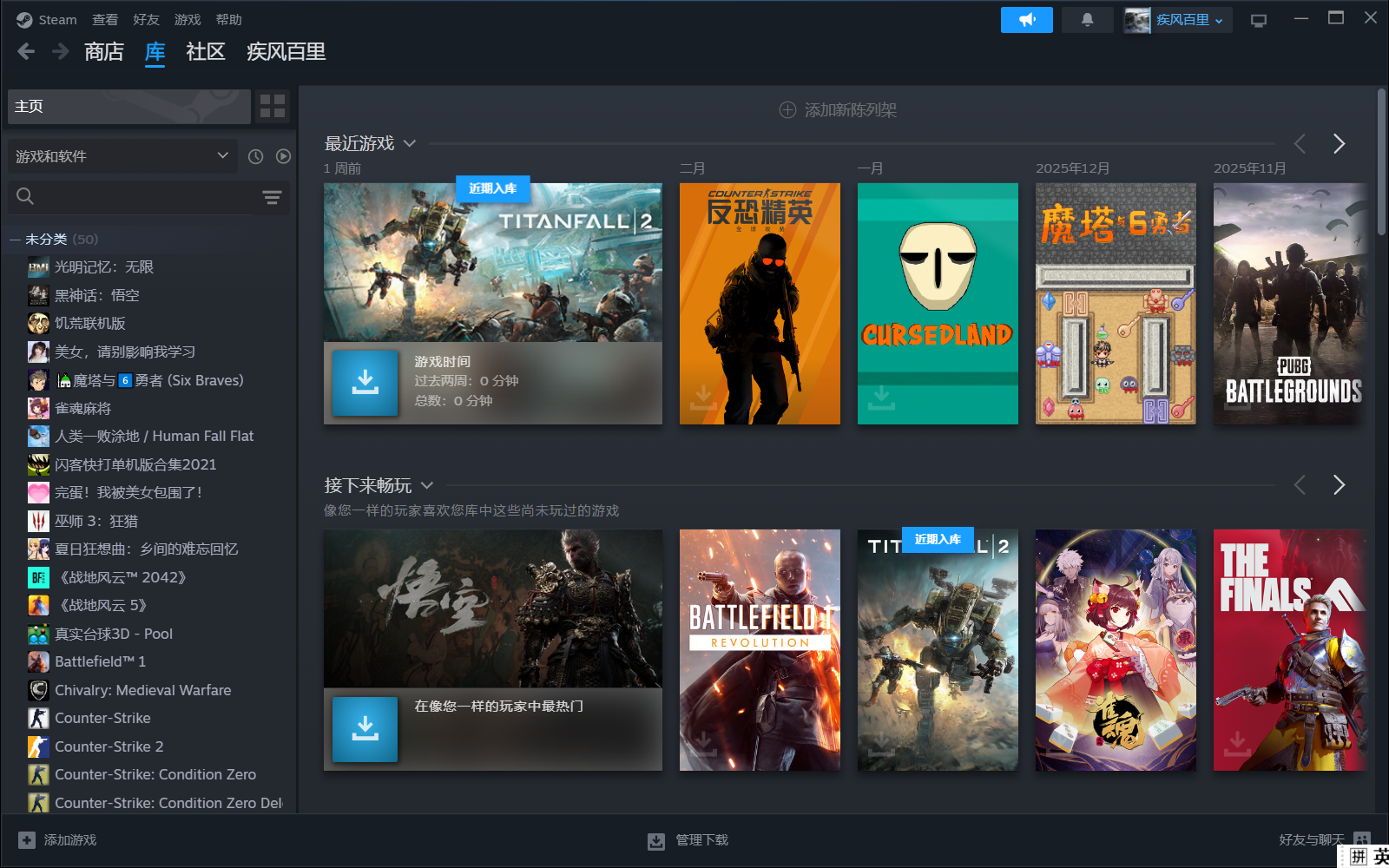
Task: Switch library to grid collections view
Action: click(273, 106)
